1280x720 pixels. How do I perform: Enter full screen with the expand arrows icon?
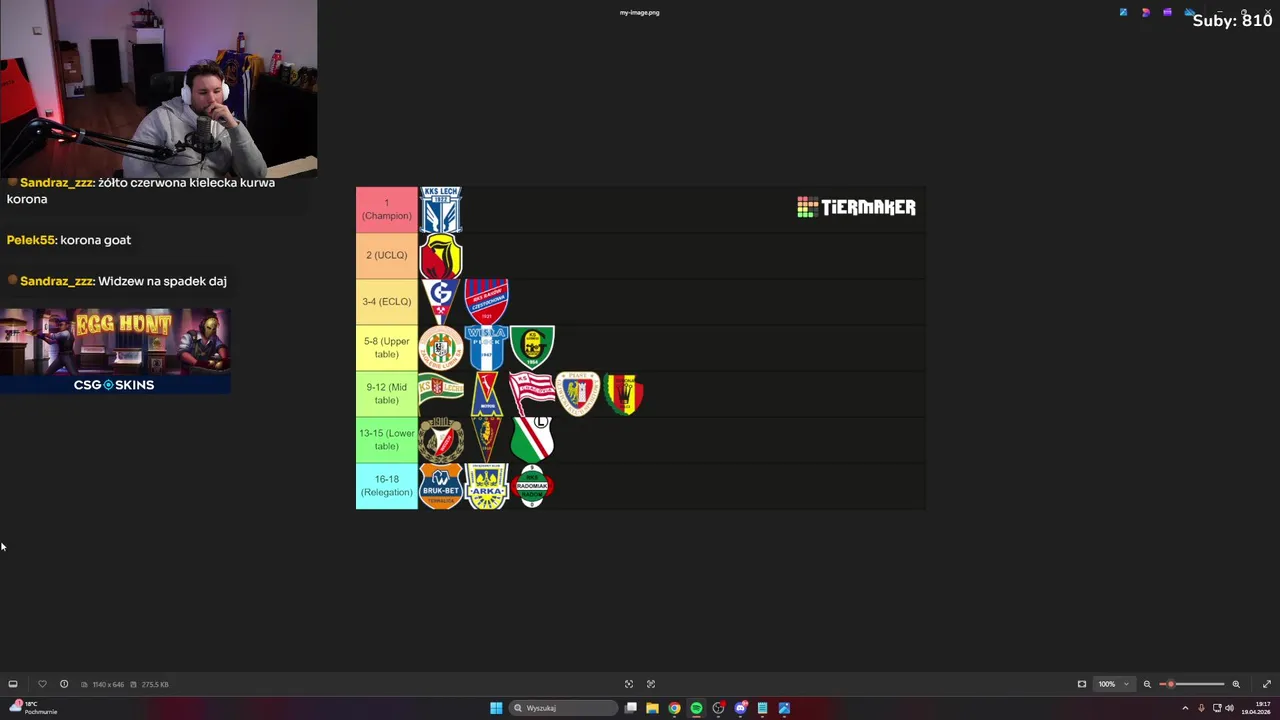coord(1267,684)
